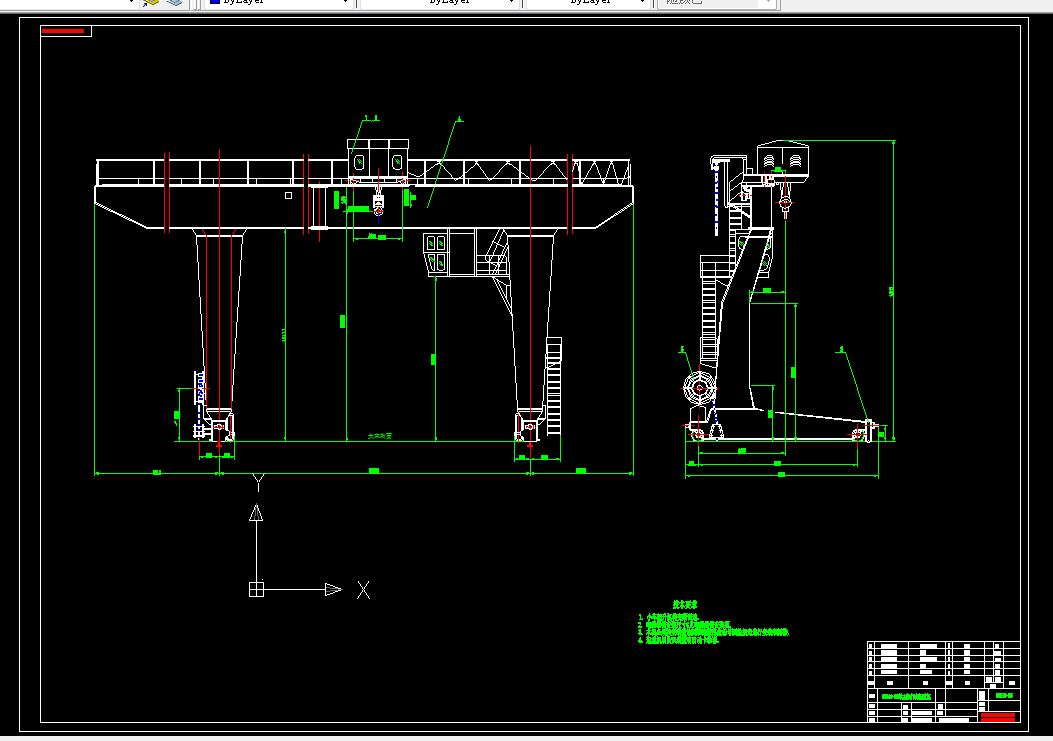Select the green 大车轨距 text on the front view
This screenshot has width=1053, height=741.
coord(379,436)
